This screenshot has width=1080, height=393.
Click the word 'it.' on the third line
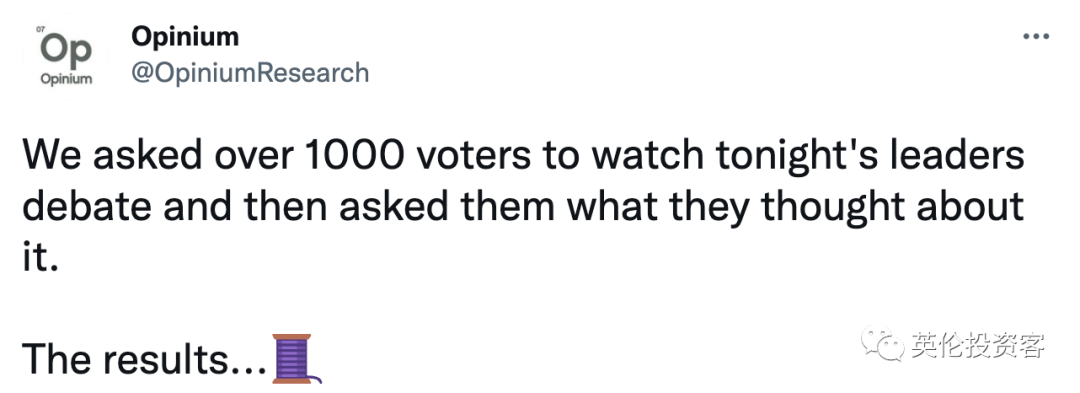point(37,258)
